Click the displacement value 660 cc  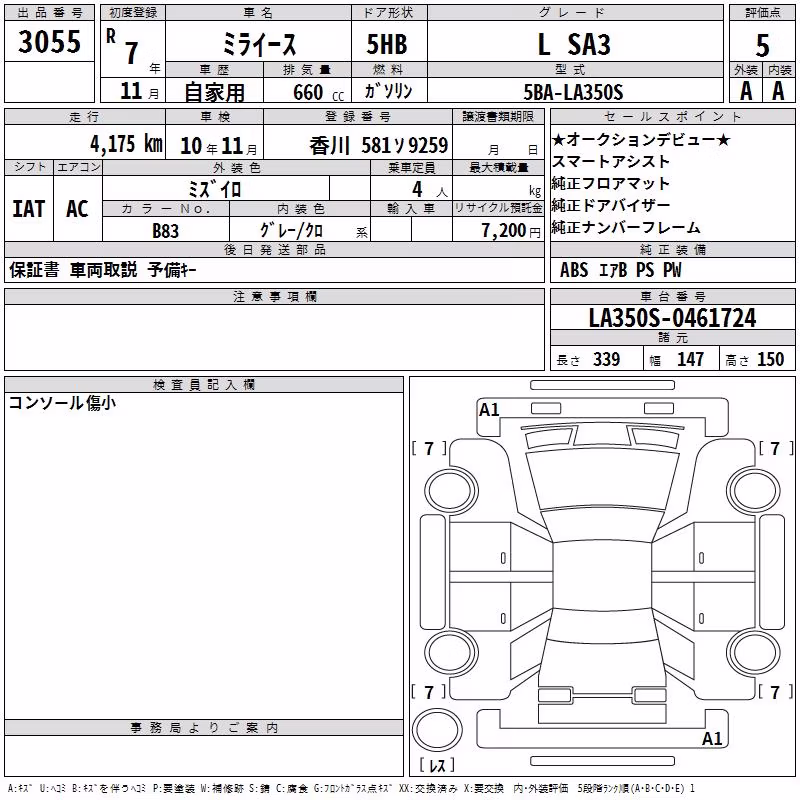point(318,92)
